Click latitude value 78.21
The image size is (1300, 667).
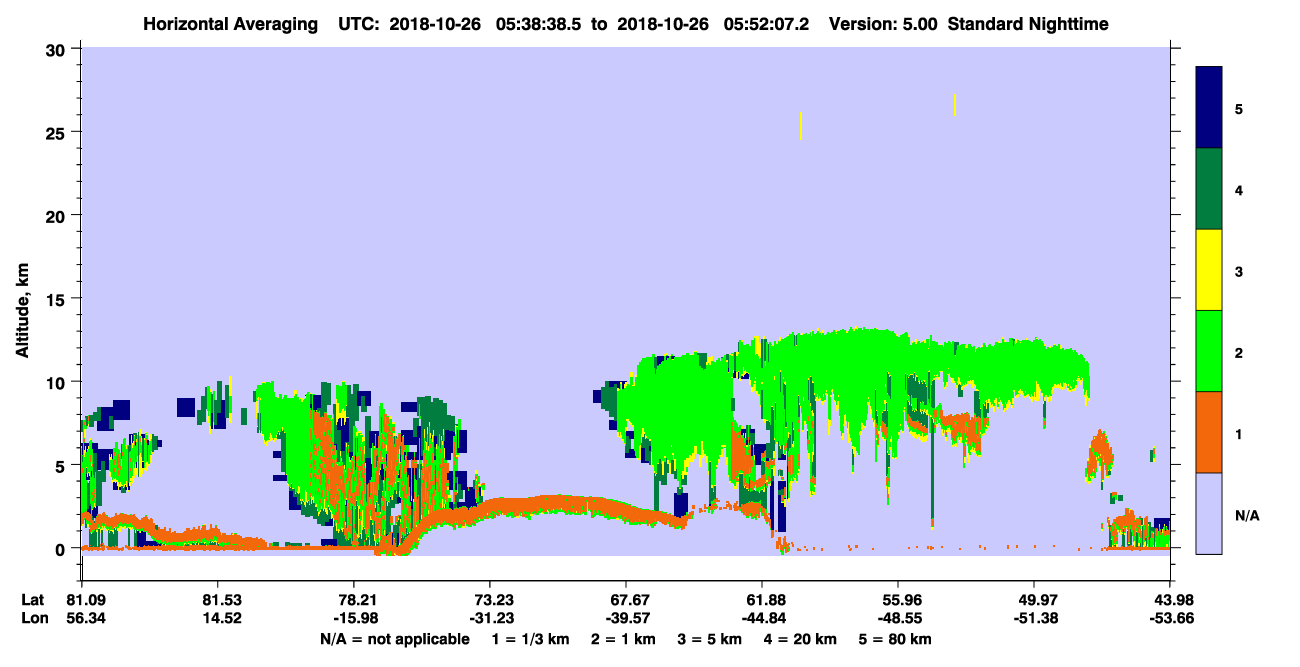(354, 600)
